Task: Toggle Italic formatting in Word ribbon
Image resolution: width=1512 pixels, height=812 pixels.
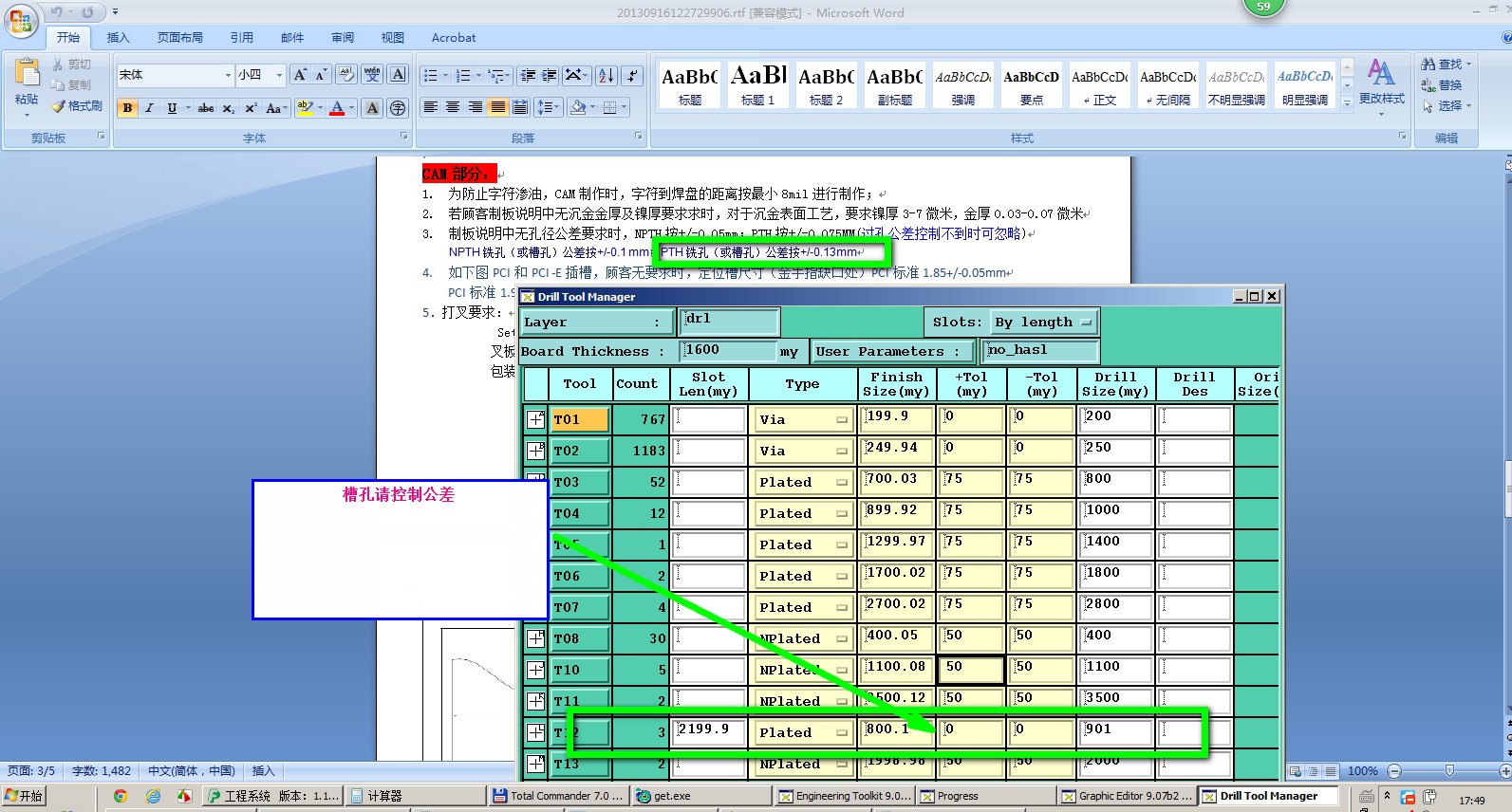Action: tap(149, 108)
